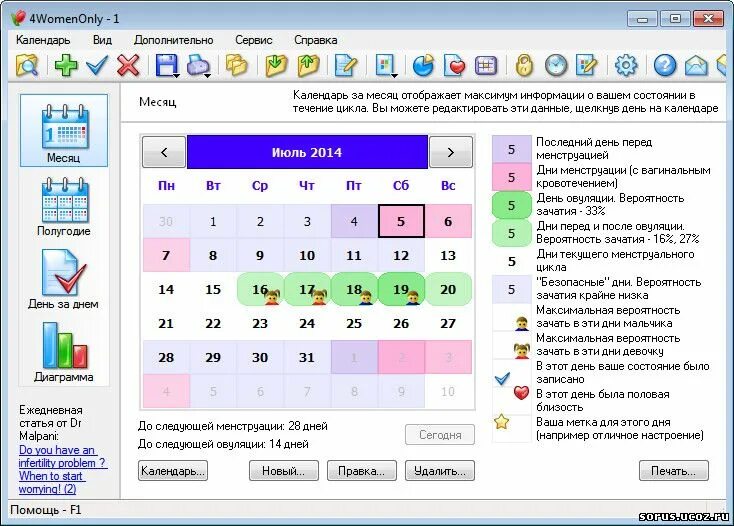The height and width of the screenshot is (526, 734).
Task: Click the Печать... button
Action: [674, 471]
